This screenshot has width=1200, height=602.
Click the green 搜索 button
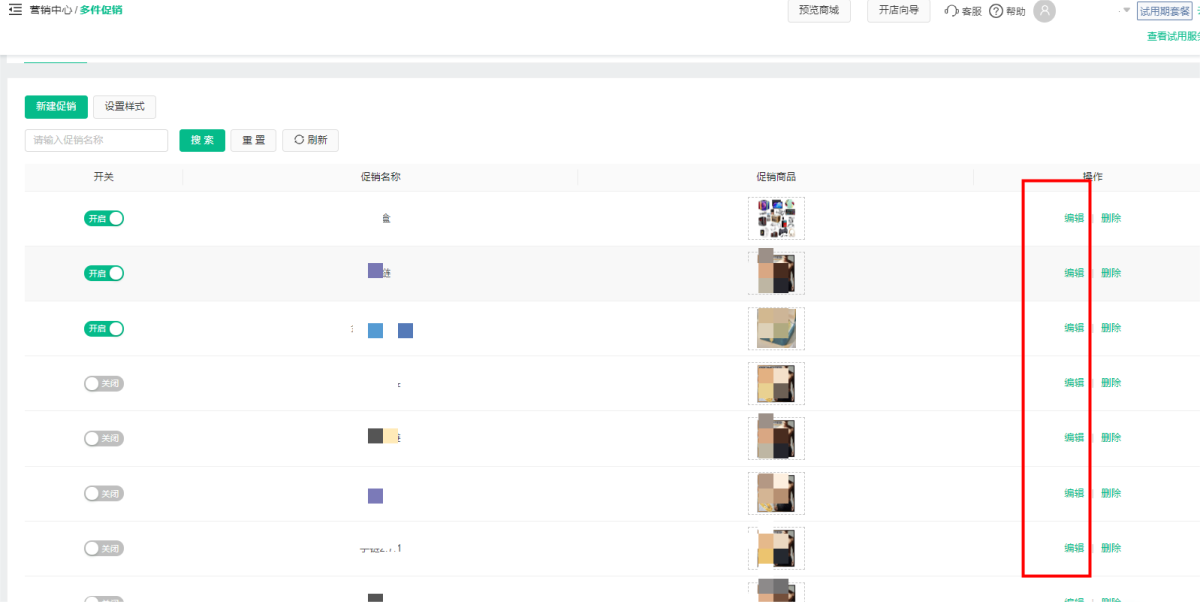point(202,140)
